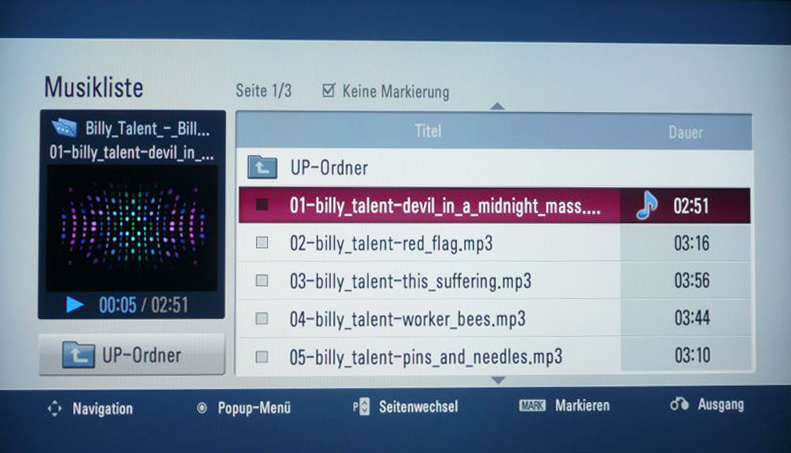
Task: Click the UP-Ordner folder icon in title list
Action: [262, 167]
